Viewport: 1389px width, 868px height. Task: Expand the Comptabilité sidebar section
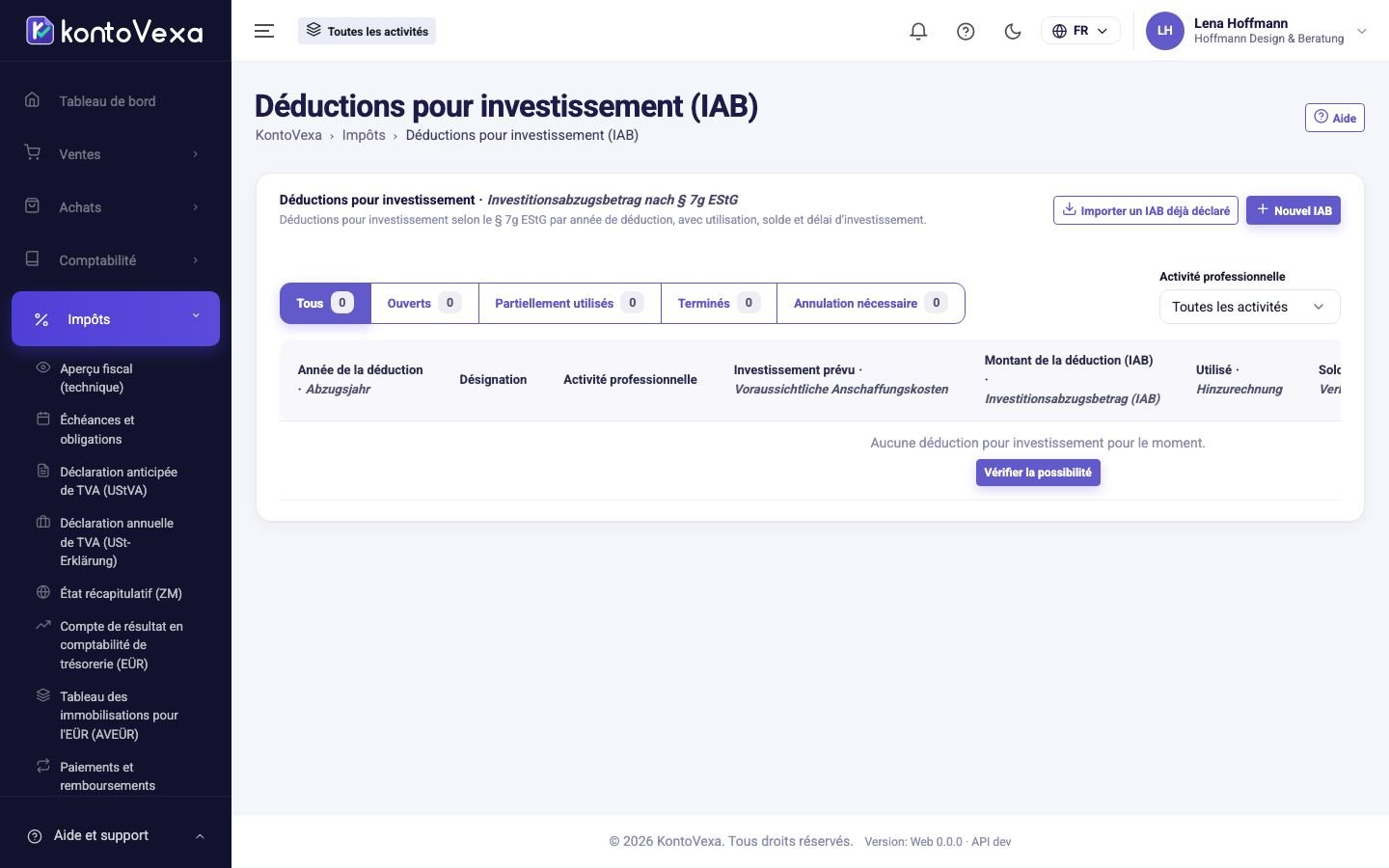tap(116, 260)
